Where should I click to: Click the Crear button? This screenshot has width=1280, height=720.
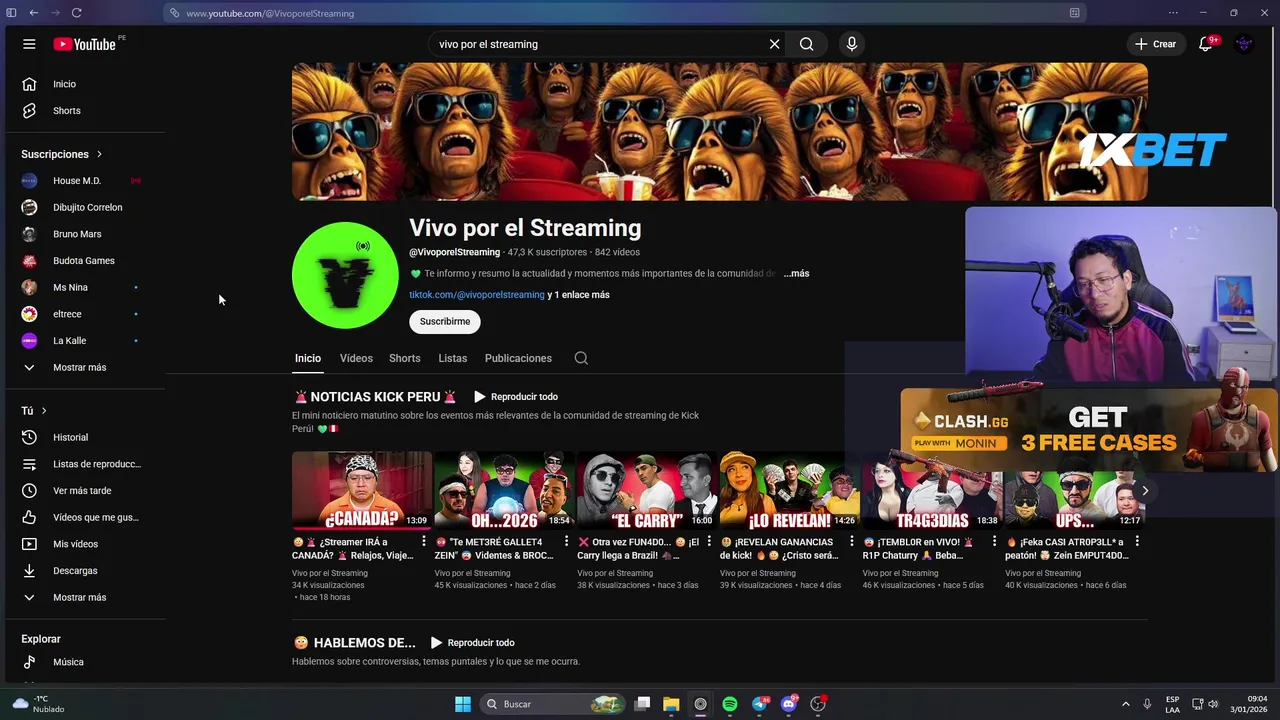click(1154, 44)
